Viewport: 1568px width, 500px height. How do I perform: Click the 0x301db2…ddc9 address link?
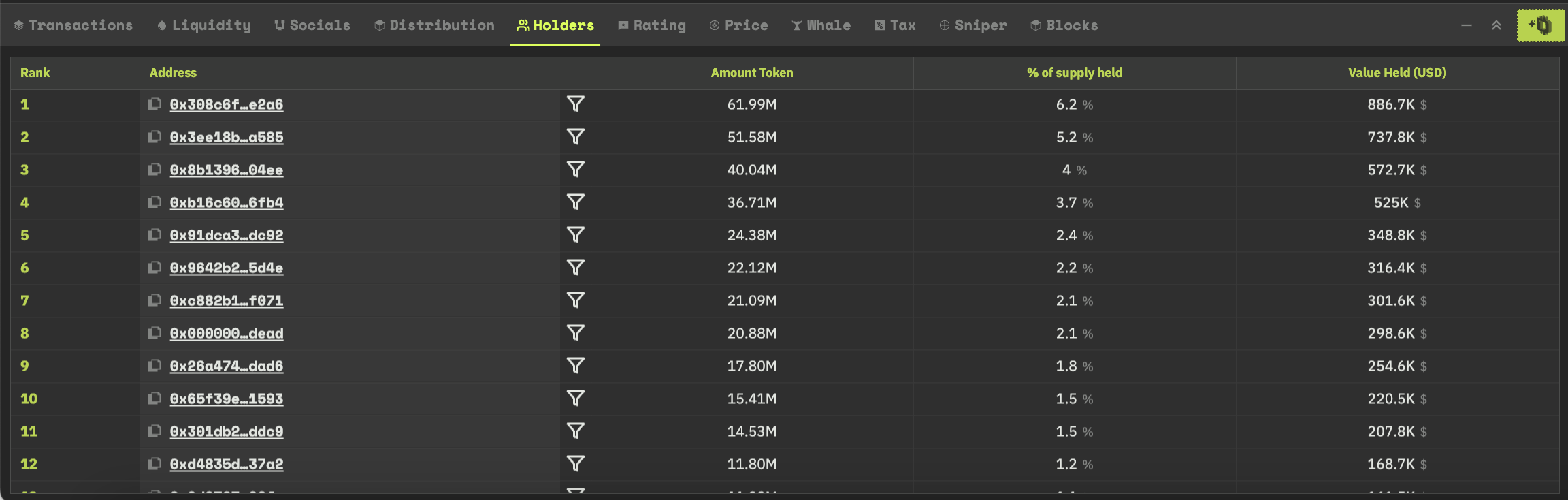click(227, 431)
